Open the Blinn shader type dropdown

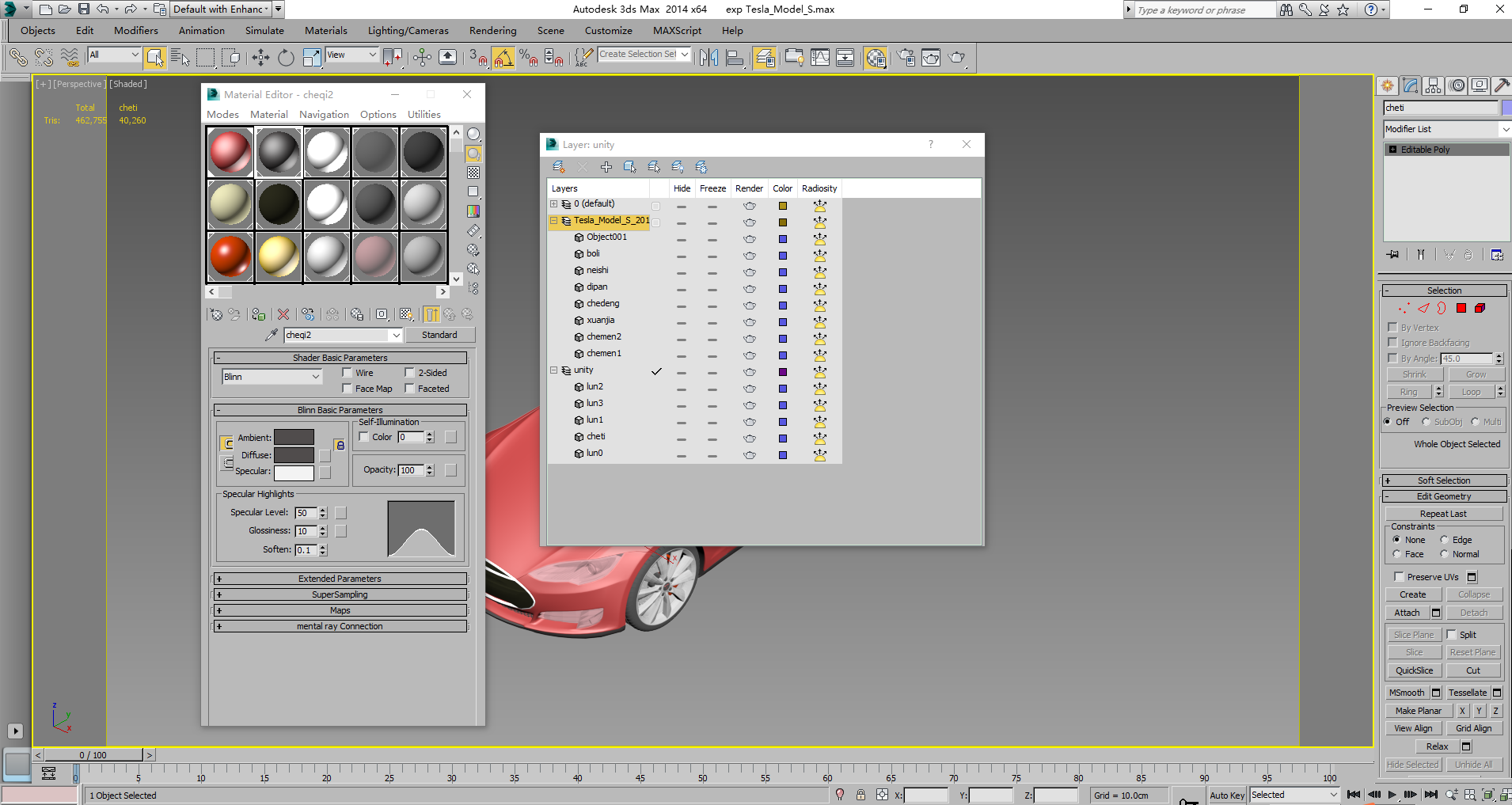(x=272, y=377)
